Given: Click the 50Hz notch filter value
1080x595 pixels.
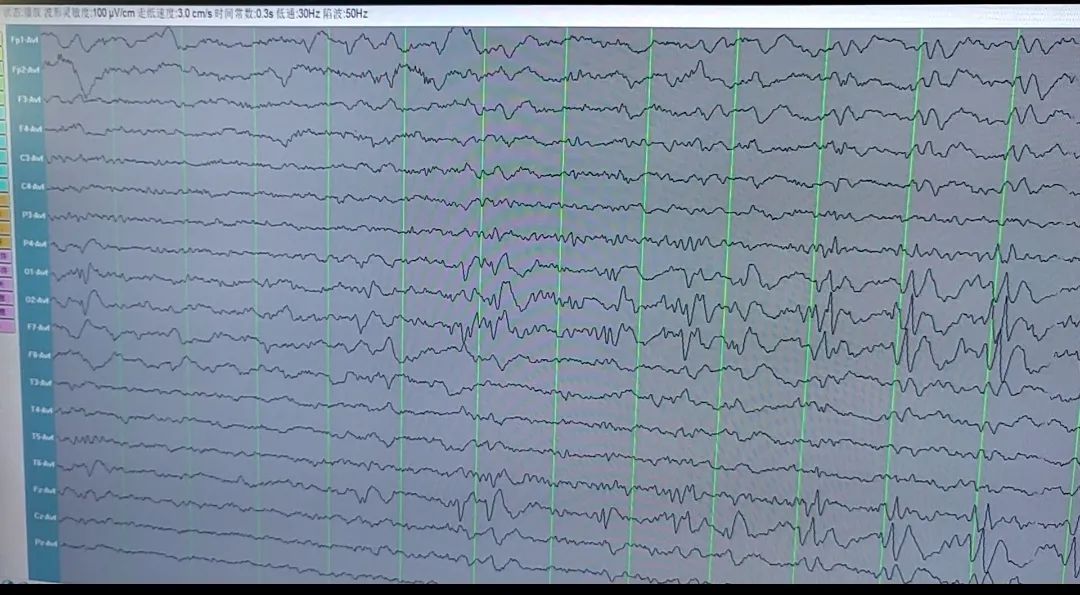Looking at the screenshot, I should [357, 13].
